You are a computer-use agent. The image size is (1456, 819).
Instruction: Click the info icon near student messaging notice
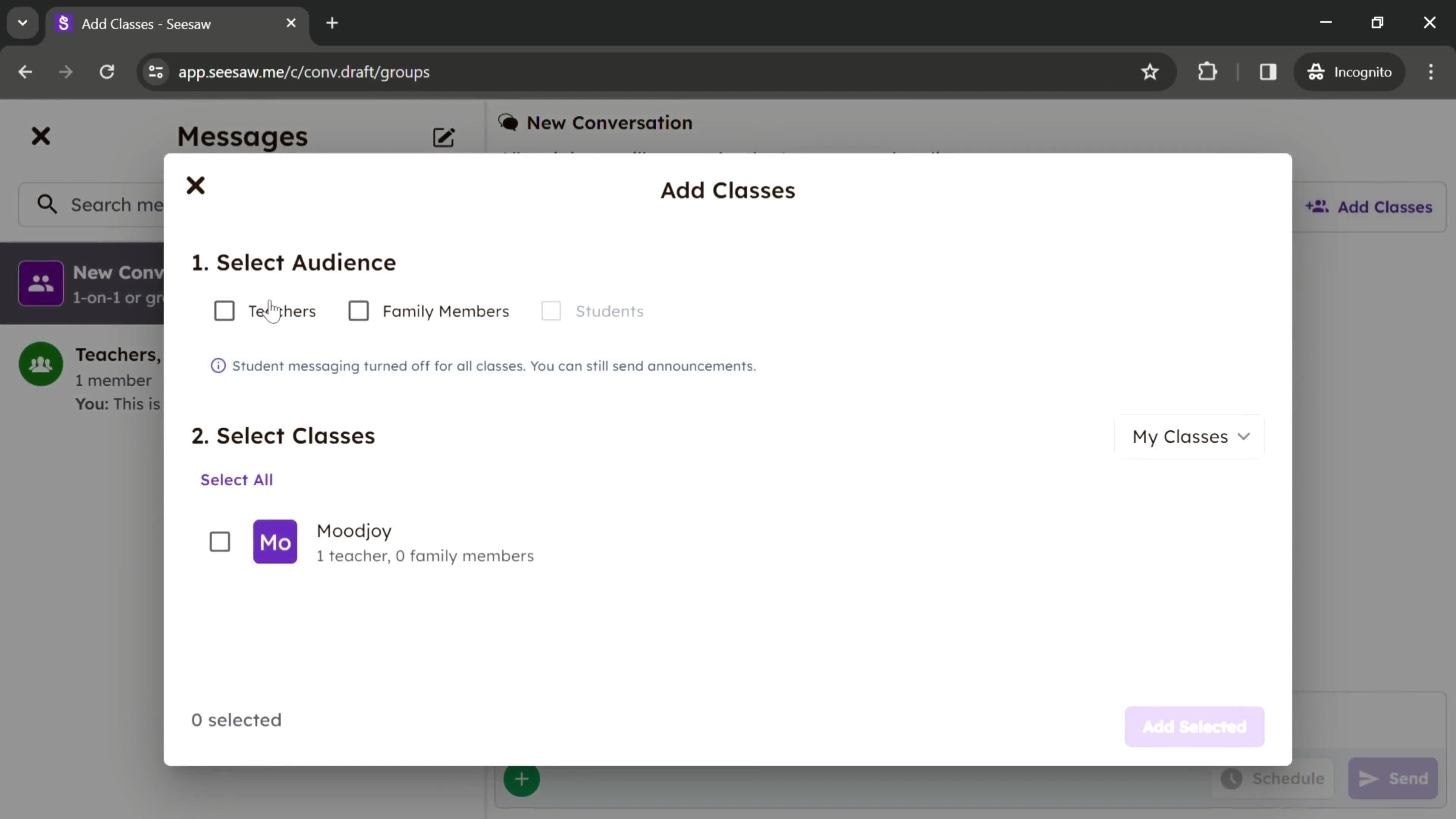coord(218,365)
